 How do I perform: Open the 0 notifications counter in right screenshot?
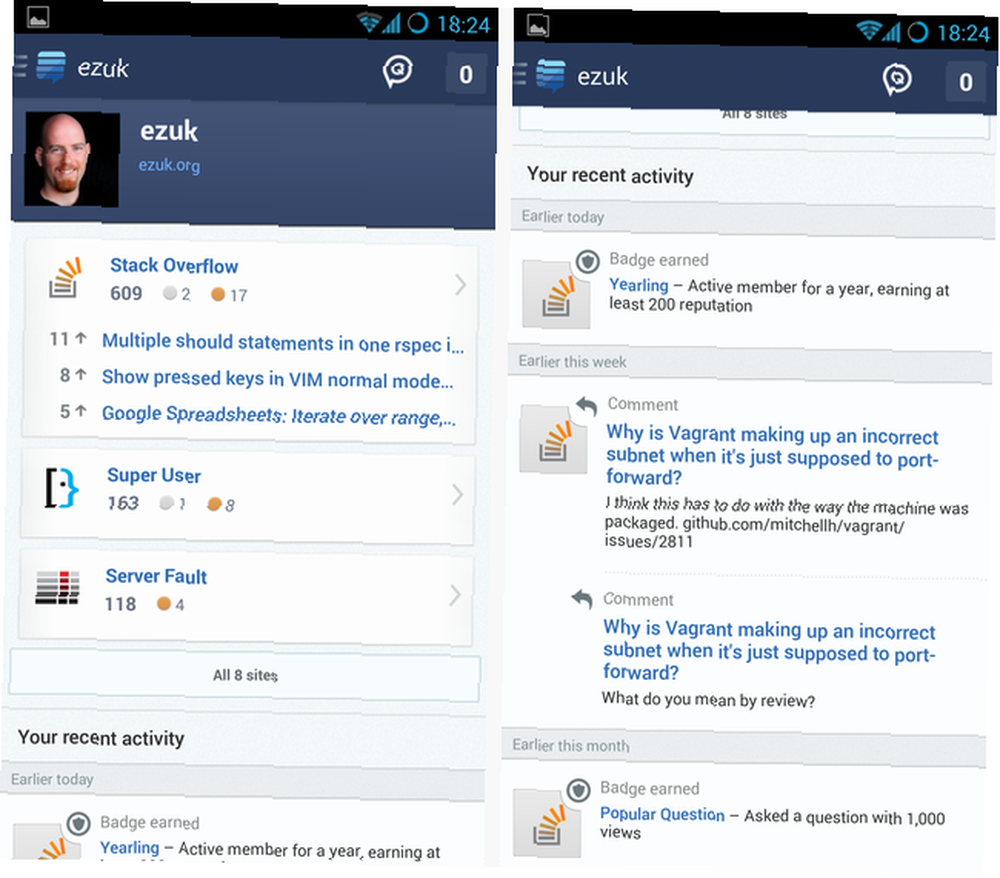[x=966, y=82]
